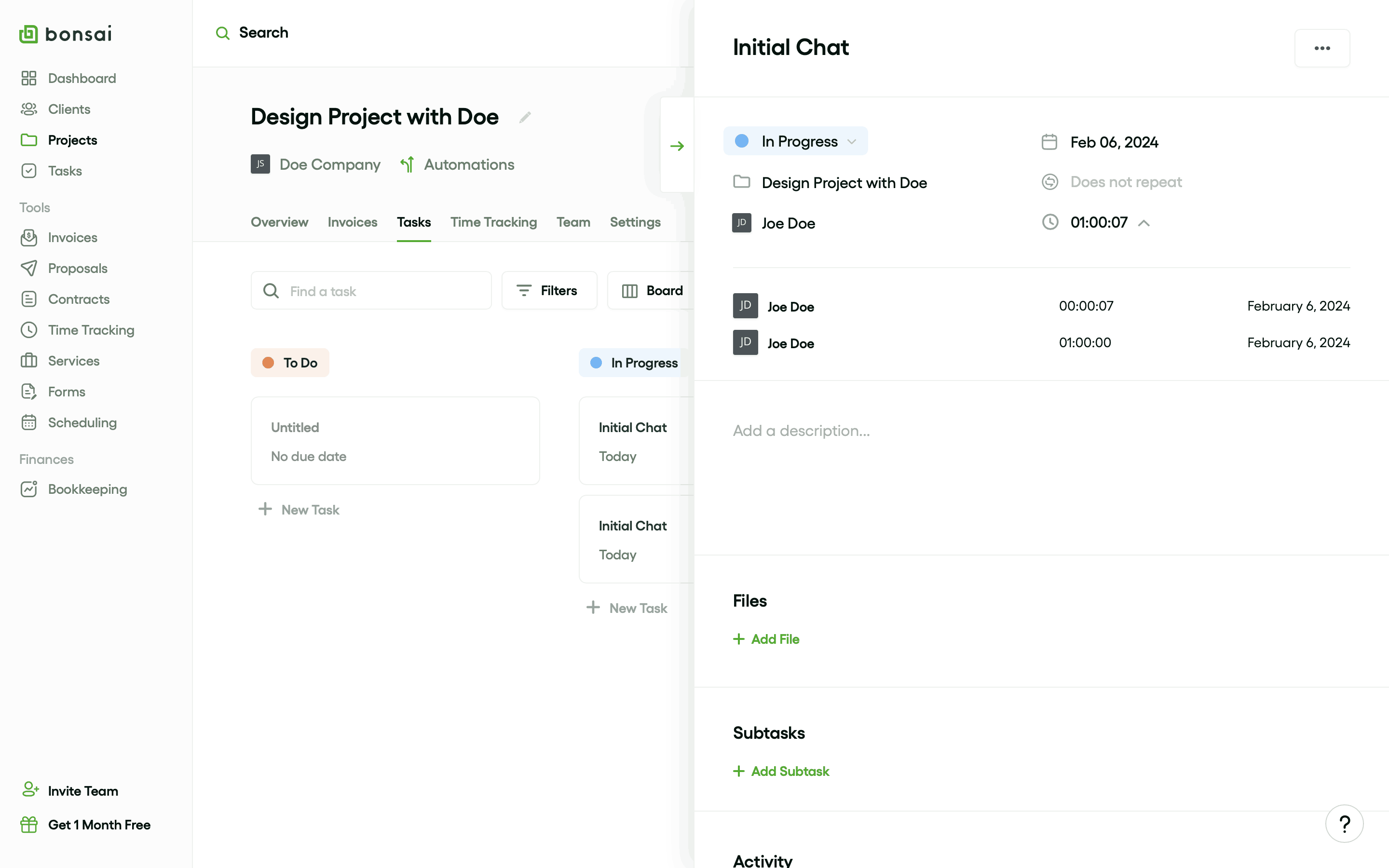Collapse the task panel with green arrow
1389x868 pixels.
click(677, 146)
